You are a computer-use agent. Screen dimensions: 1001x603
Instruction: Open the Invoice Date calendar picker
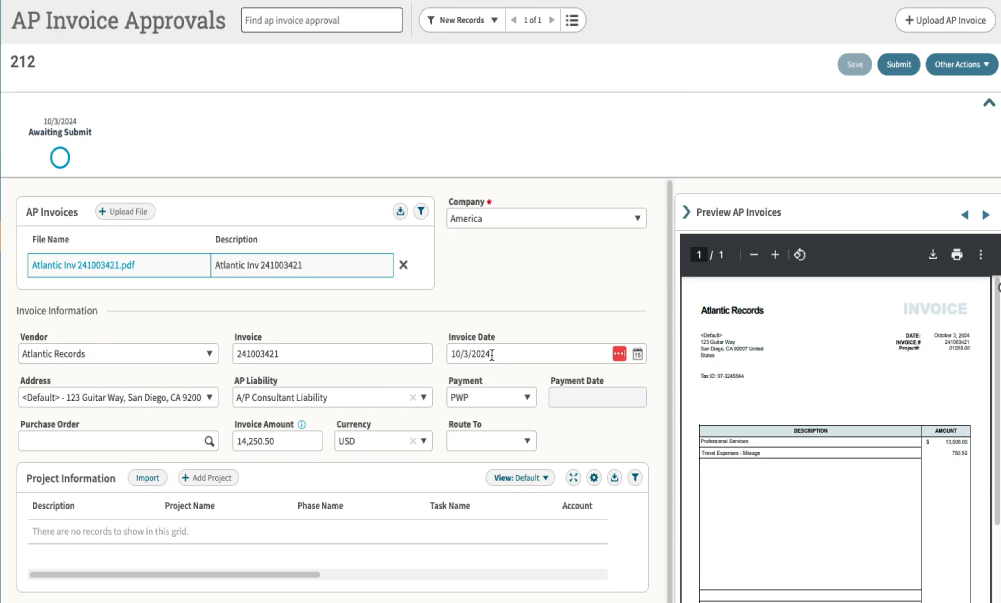pos(638,354)
